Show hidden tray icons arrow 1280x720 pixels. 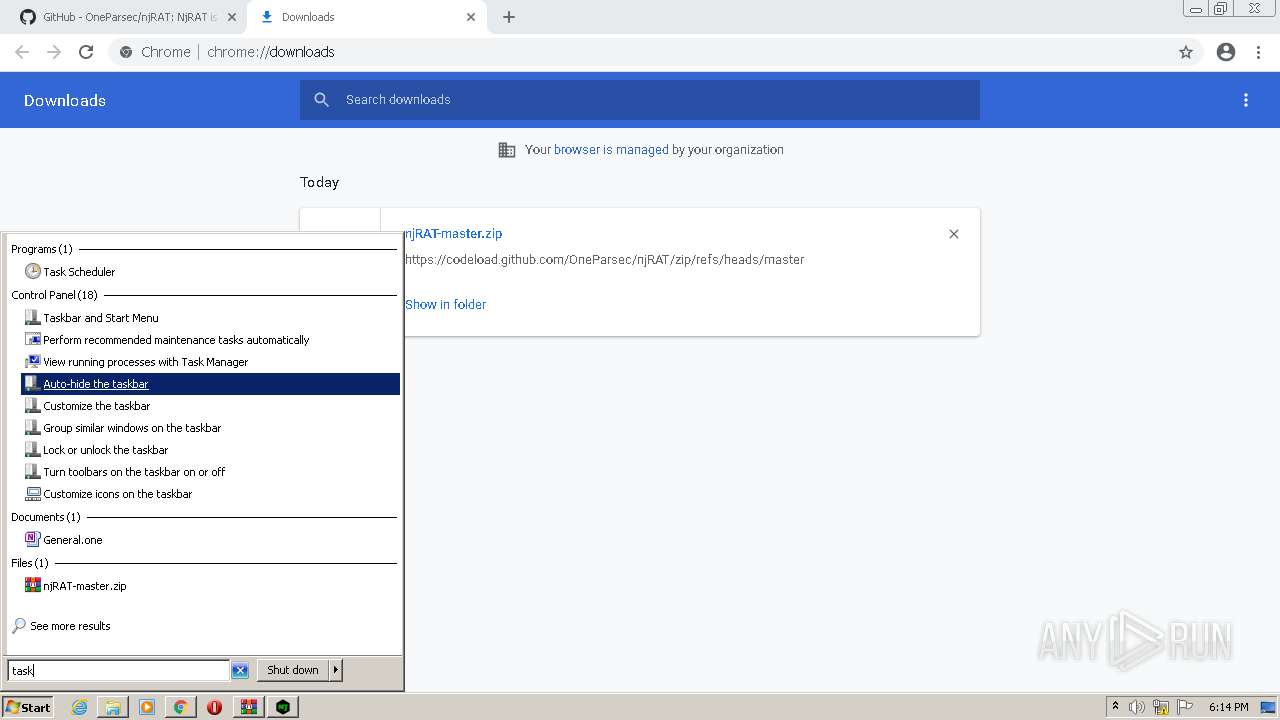pyautogui.click(x=1115, y=707)
